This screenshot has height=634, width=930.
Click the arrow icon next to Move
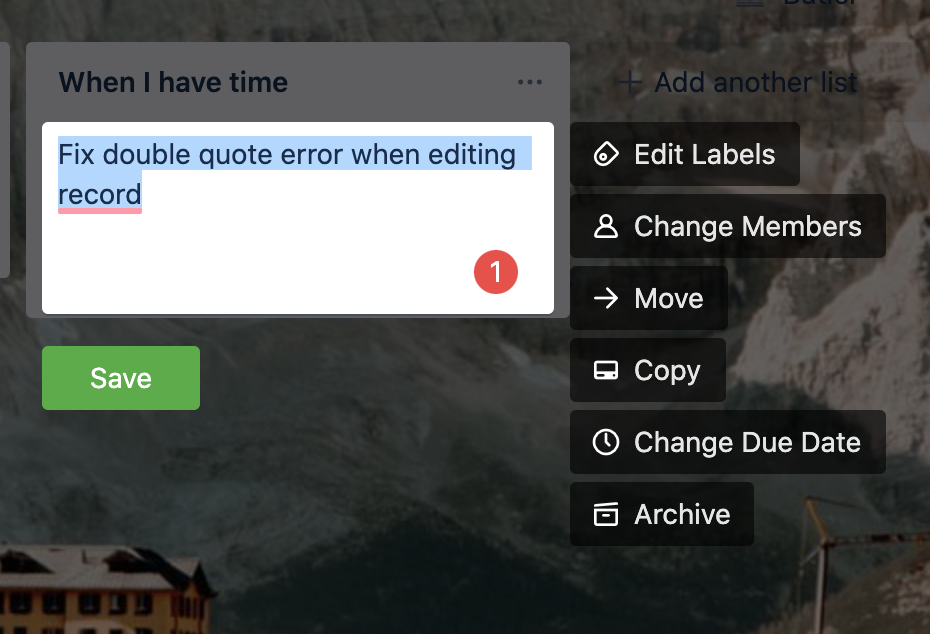click(x=606, y=298)
